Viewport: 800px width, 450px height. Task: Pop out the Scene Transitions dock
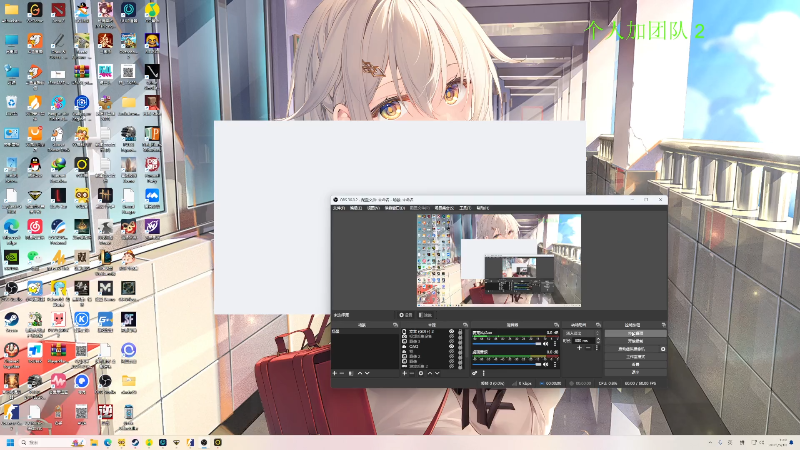click(x=598, y=325)
